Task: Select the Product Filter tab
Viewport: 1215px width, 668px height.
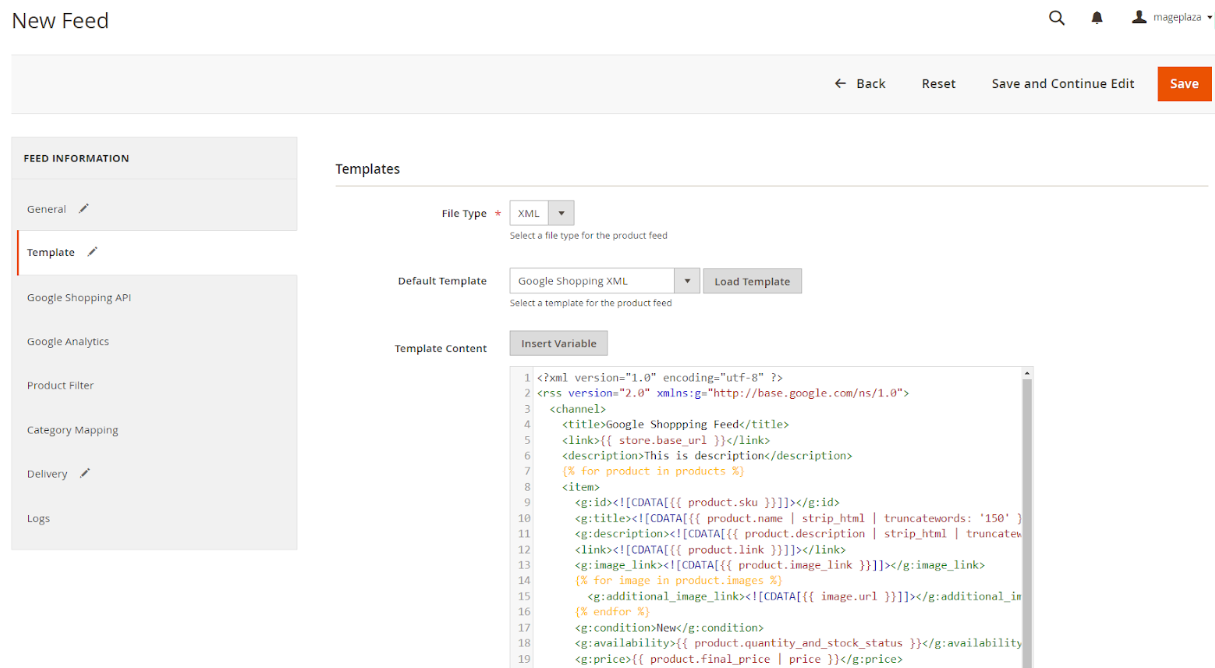Action: [x=60, y=386]
